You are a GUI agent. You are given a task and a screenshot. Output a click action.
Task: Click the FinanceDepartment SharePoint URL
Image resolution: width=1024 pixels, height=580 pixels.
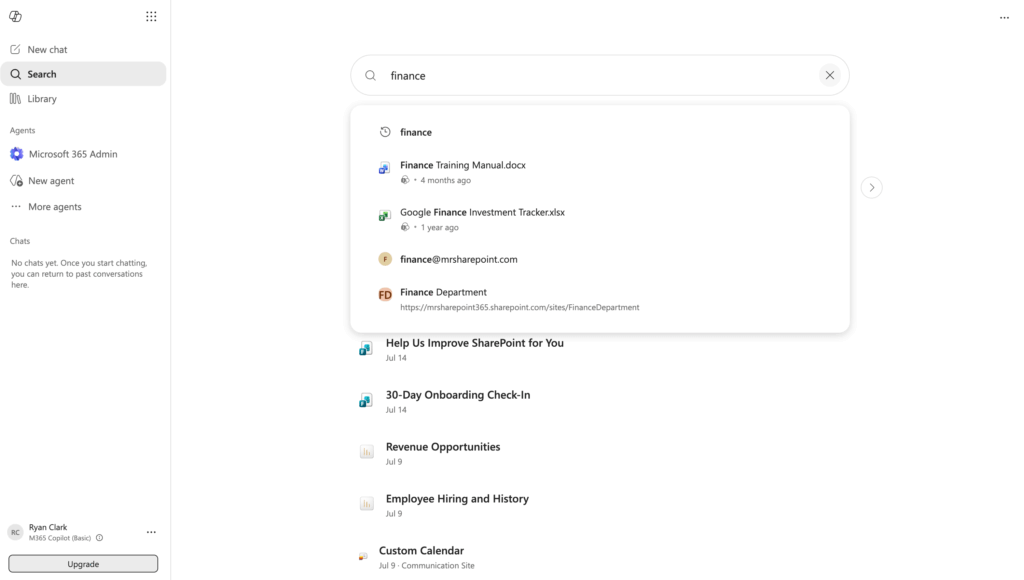(520, 308)
